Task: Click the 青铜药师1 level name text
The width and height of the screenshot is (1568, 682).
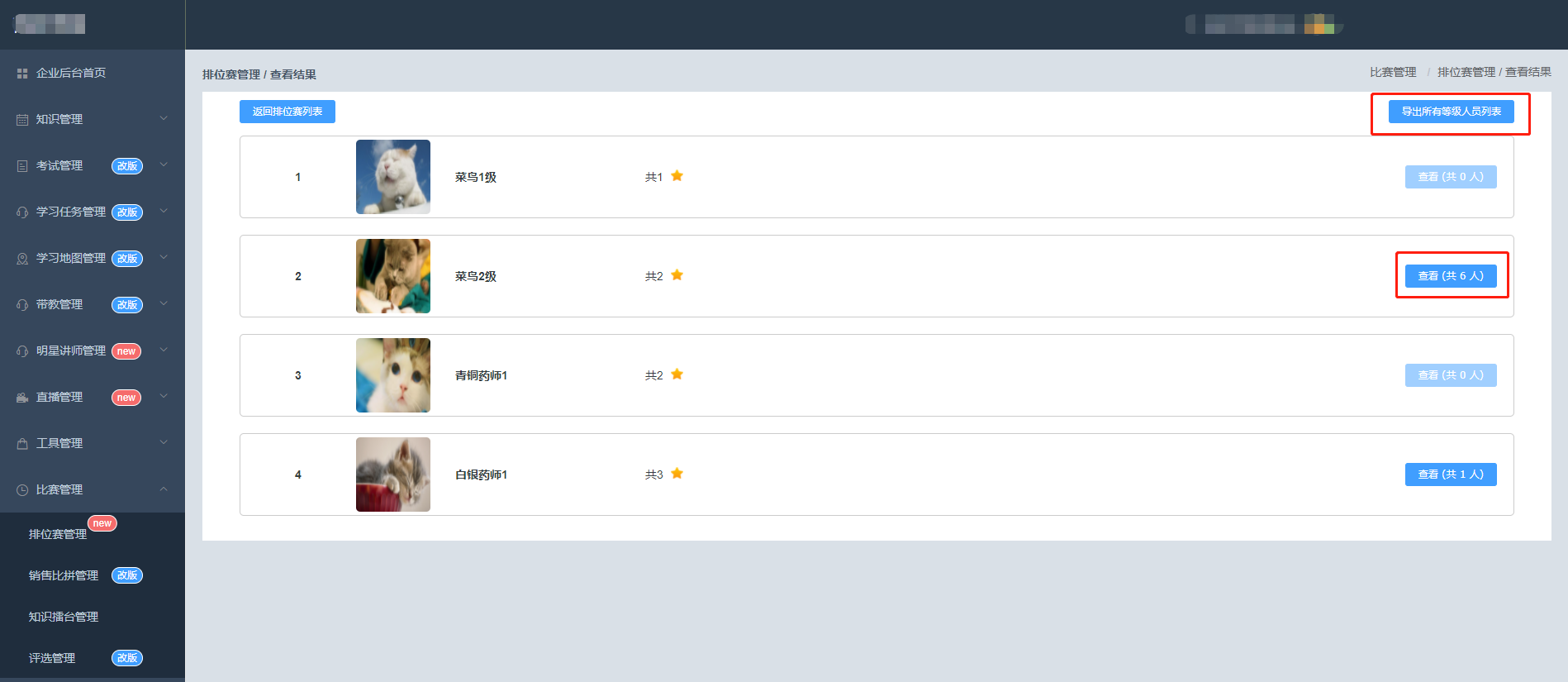Action: click(x=481, y=375)
